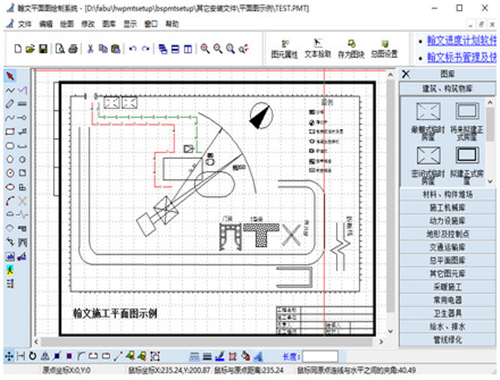Open the 修改 menu
This screenshot has width=500, height=380.
[88, 24]
